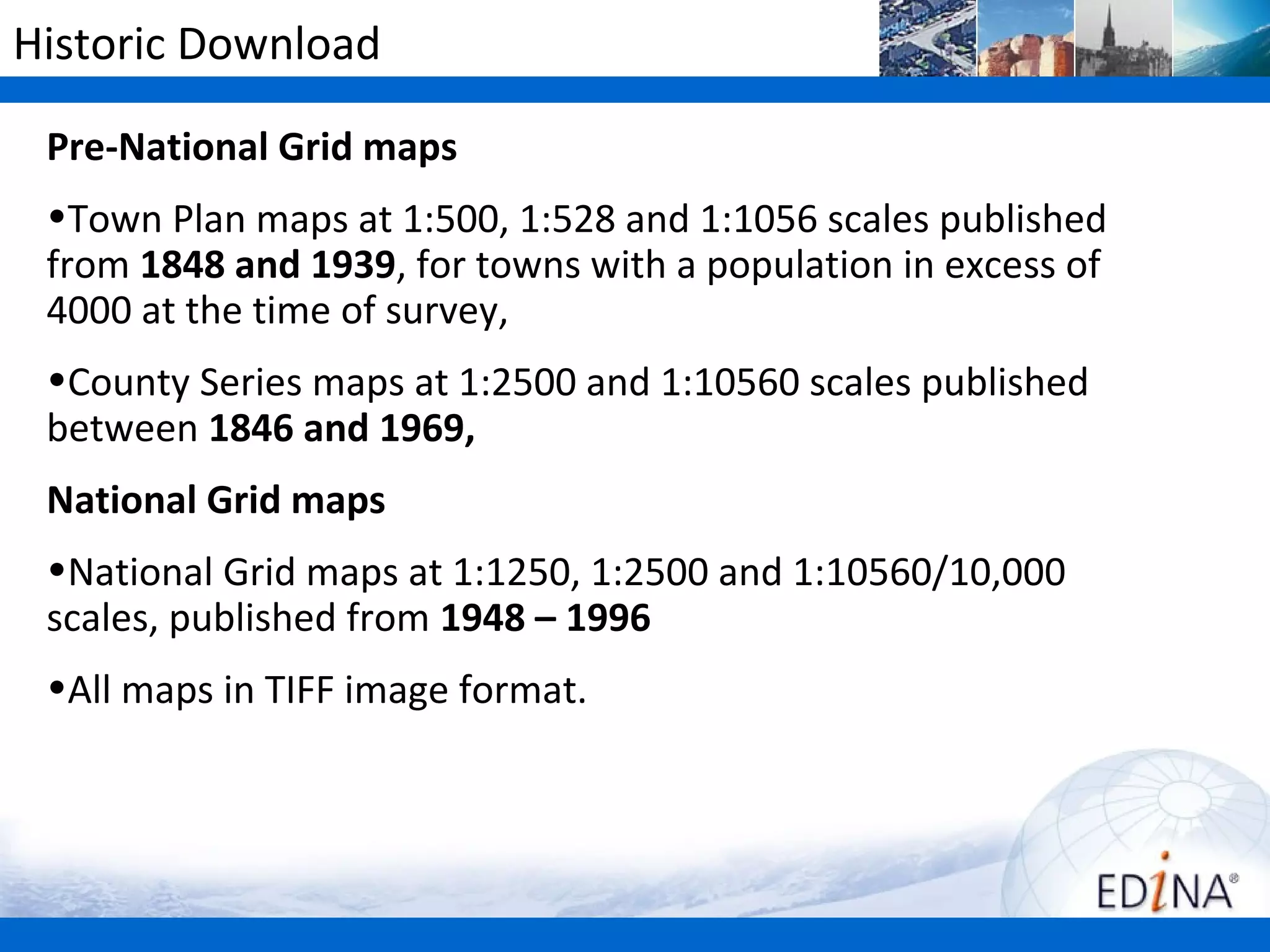
Task: Click the red rock photo thumbnail in header
Action: click(1026, 38)
